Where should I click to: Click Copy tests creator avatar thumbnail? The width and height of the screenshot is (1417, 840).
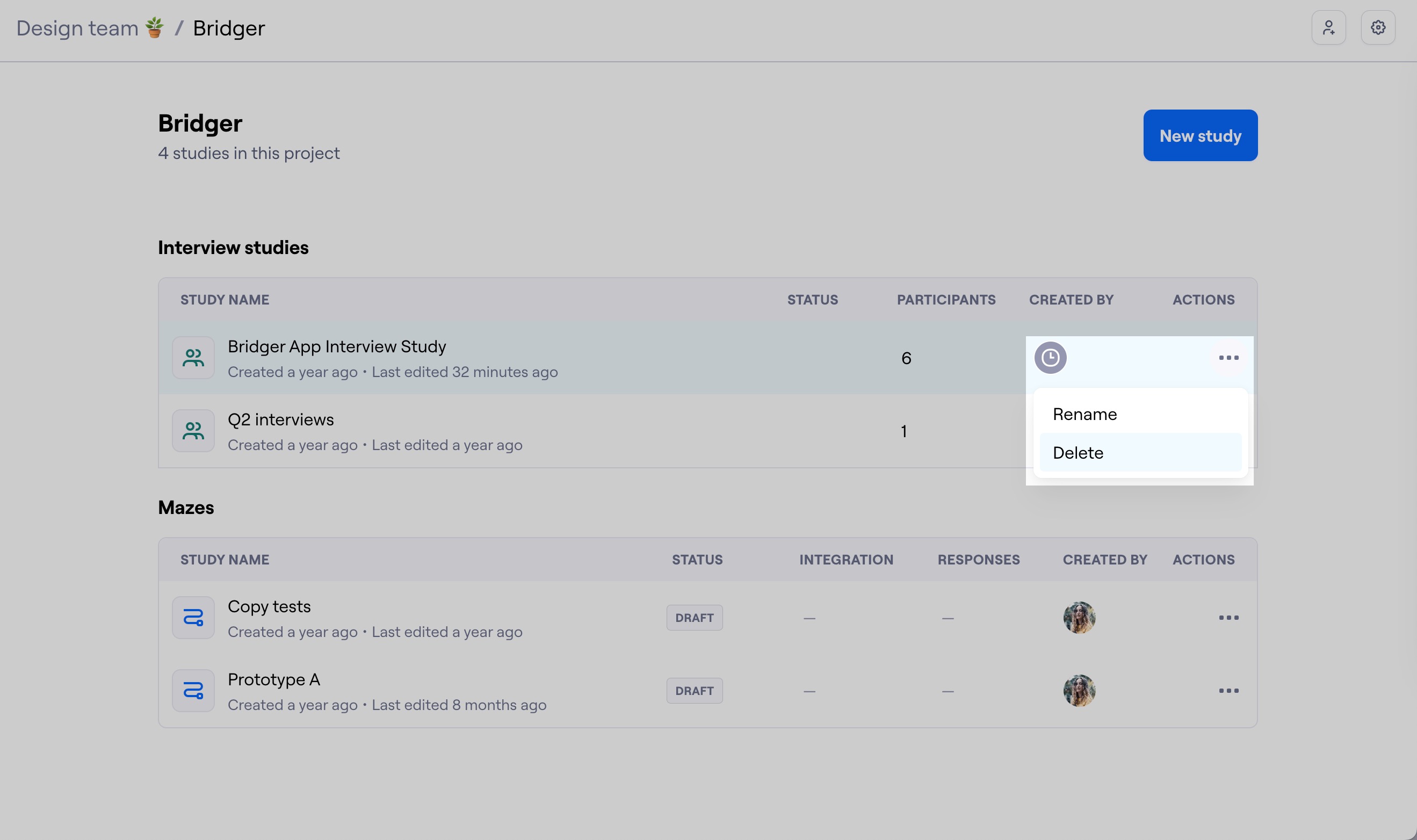tap(1079, 618)
